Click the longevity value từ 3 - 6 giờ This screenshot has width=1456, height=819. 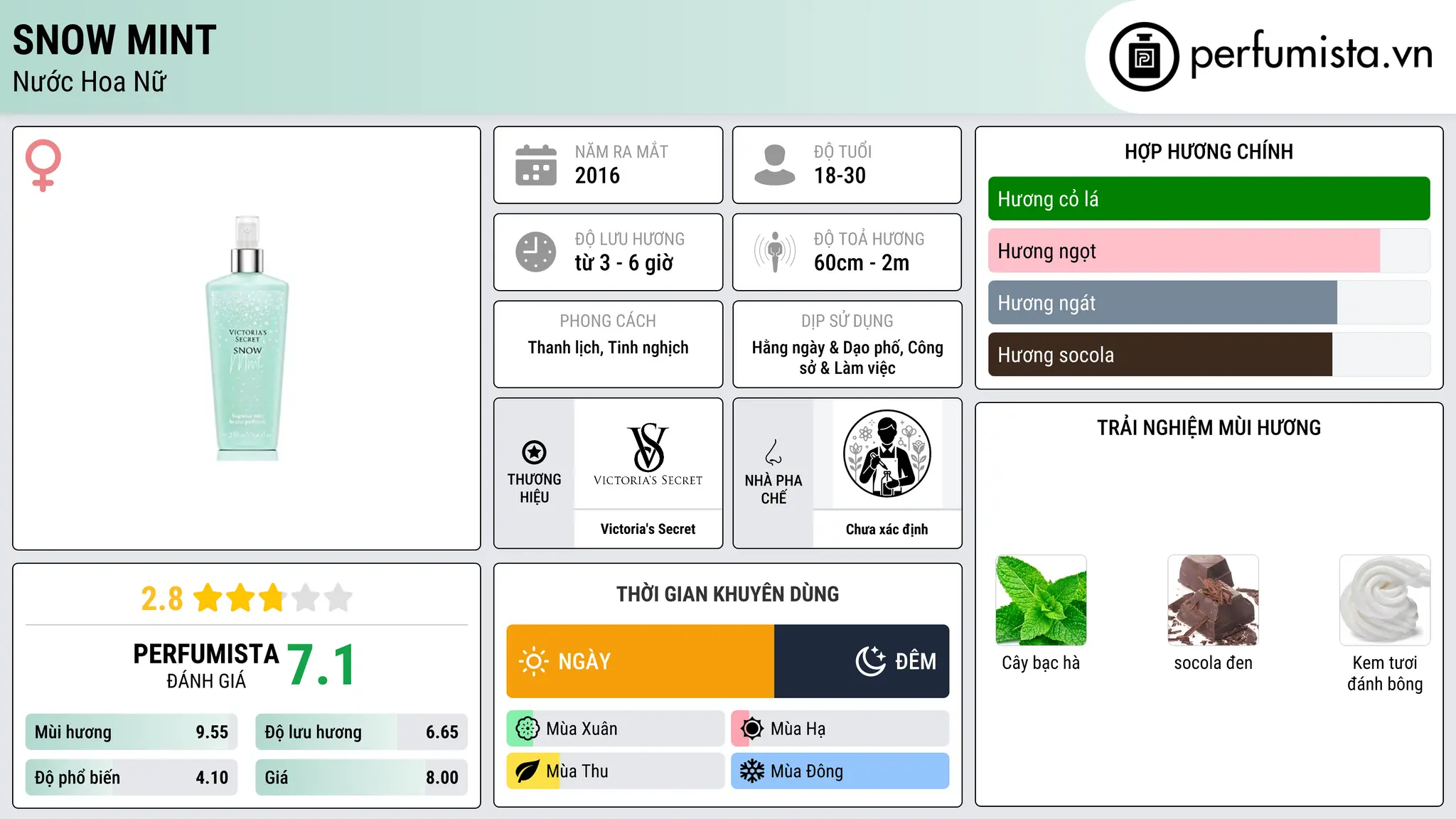[623, 263]
